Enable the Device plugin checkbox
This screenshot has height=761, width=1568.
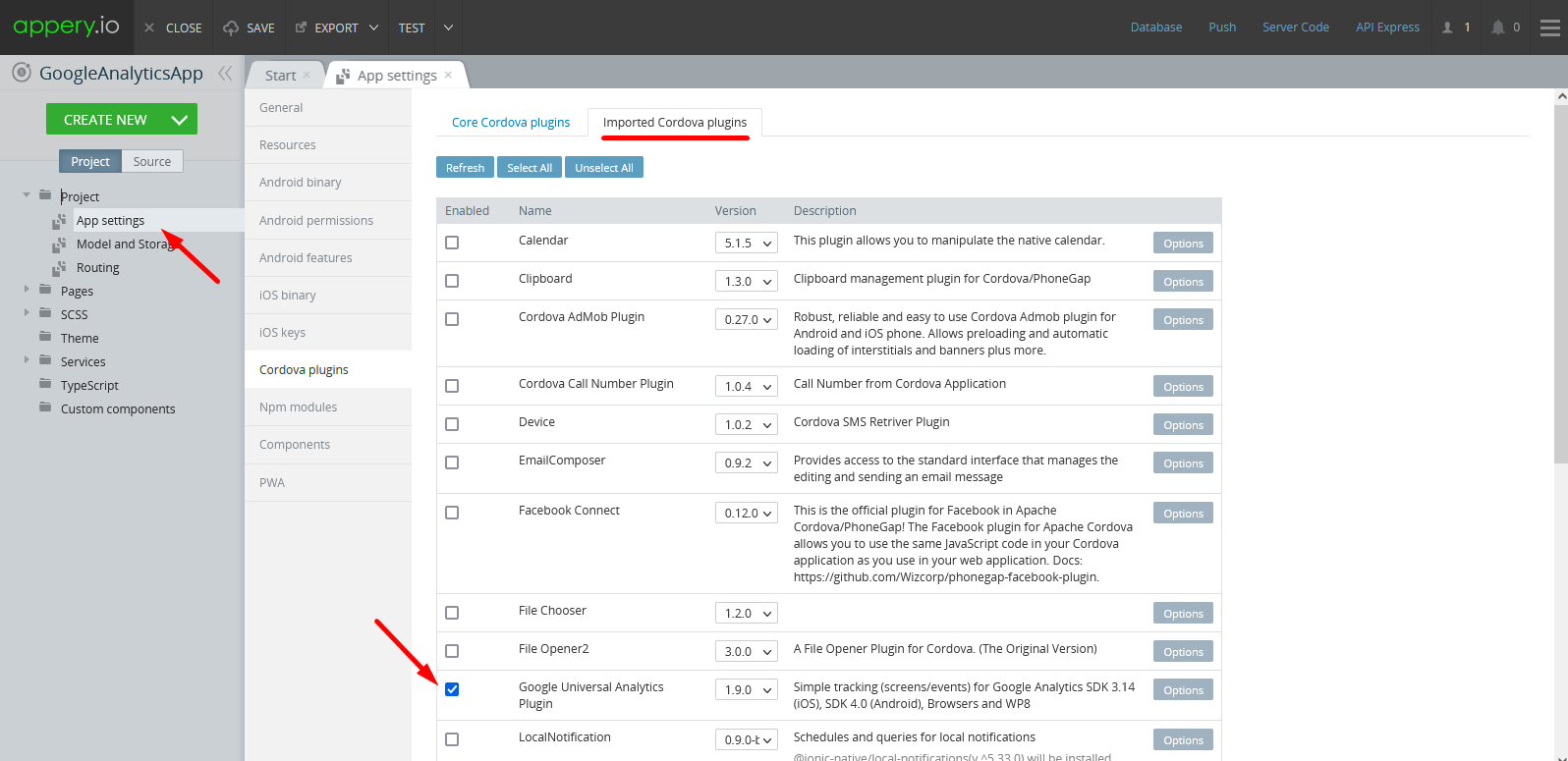(452, 424)
